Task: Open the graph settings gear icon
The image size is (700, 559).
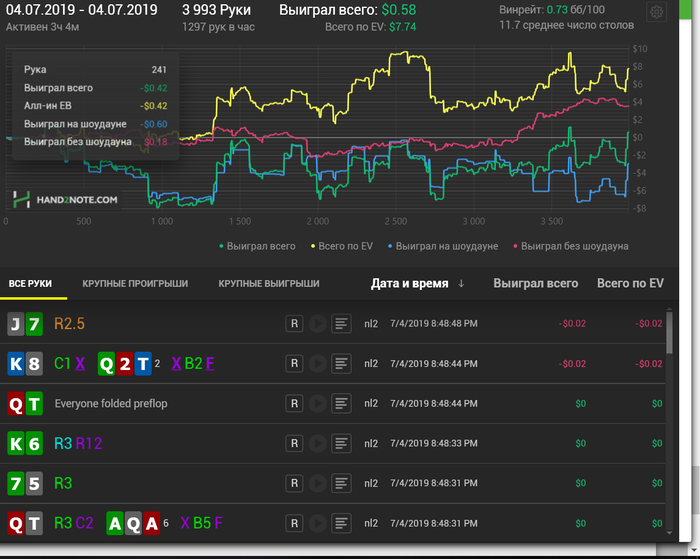Action: coord(657,13)
